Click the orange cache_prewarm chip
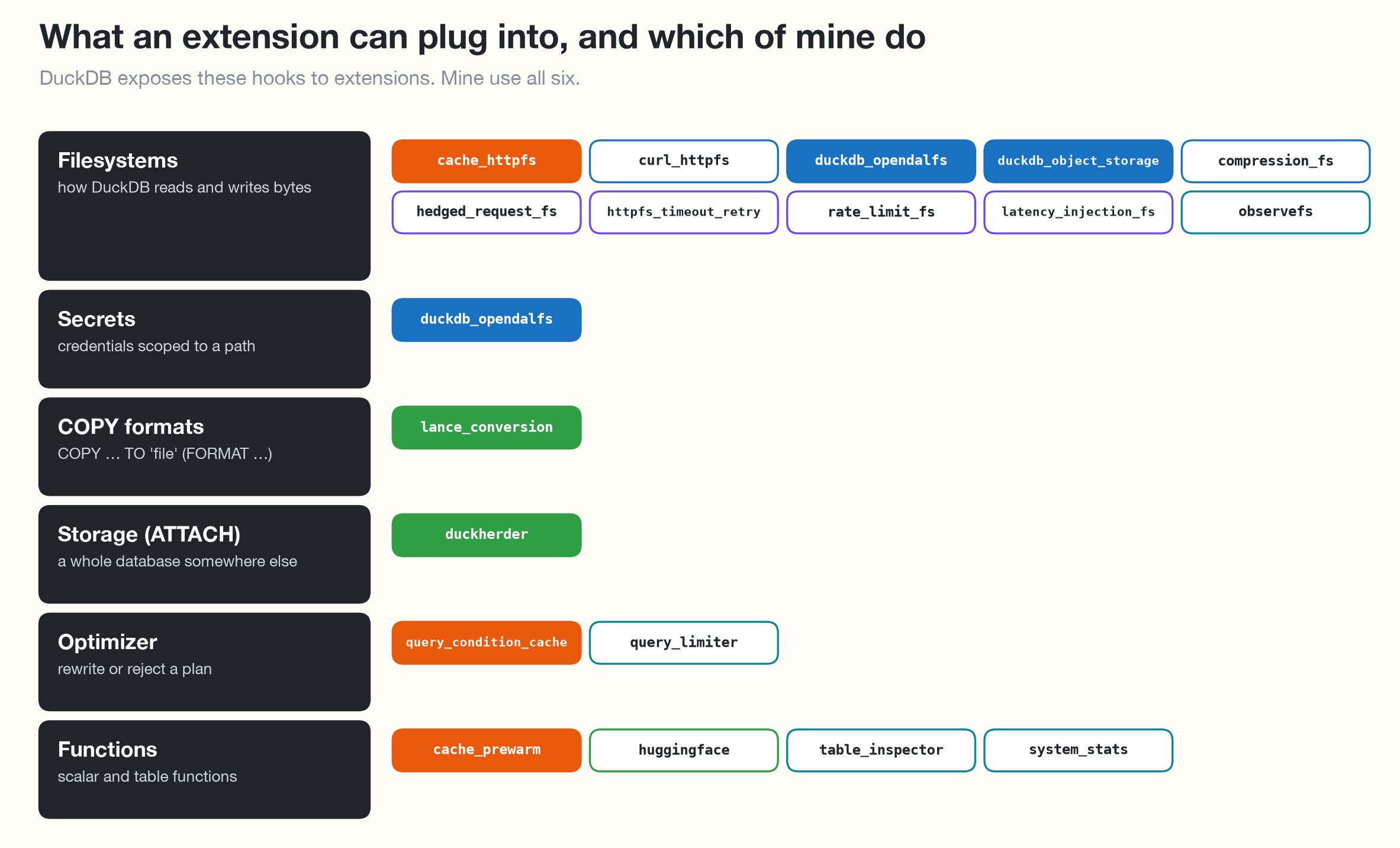This screenshot has width=1400, height=848. point(486,750)
